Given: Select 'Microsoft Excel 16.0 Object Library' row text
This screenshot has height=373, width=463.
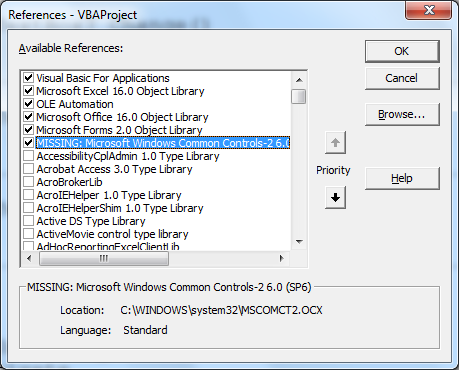Looking at the screenshot, I should click(120, 91).
